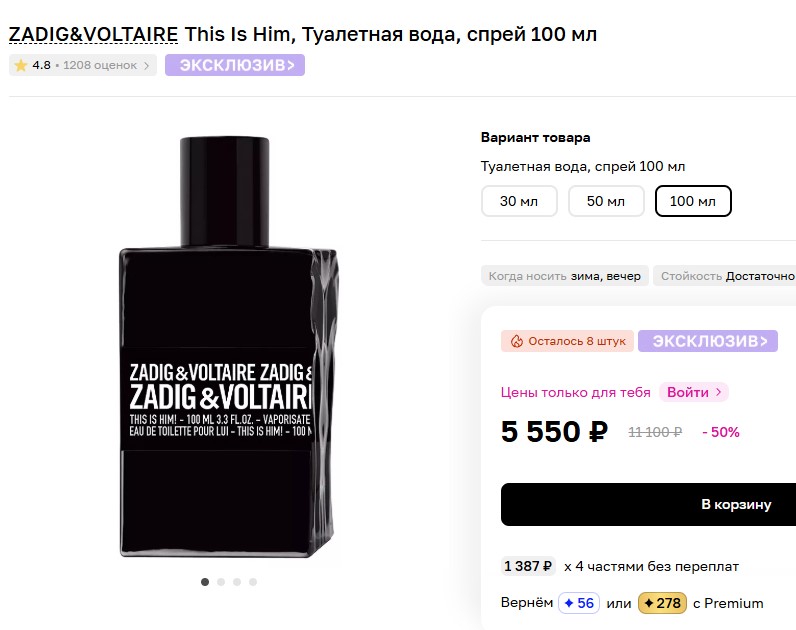The height and width of the screenshot is (630, 796).
Task: Click the 1 387 ₽ installment badge
Action: coord(528,566)
